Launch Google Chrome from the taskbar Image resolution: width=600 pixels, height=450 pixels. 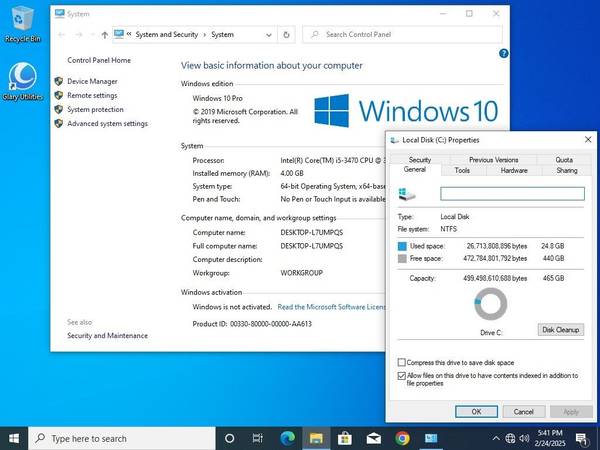(x=402, y=438)
